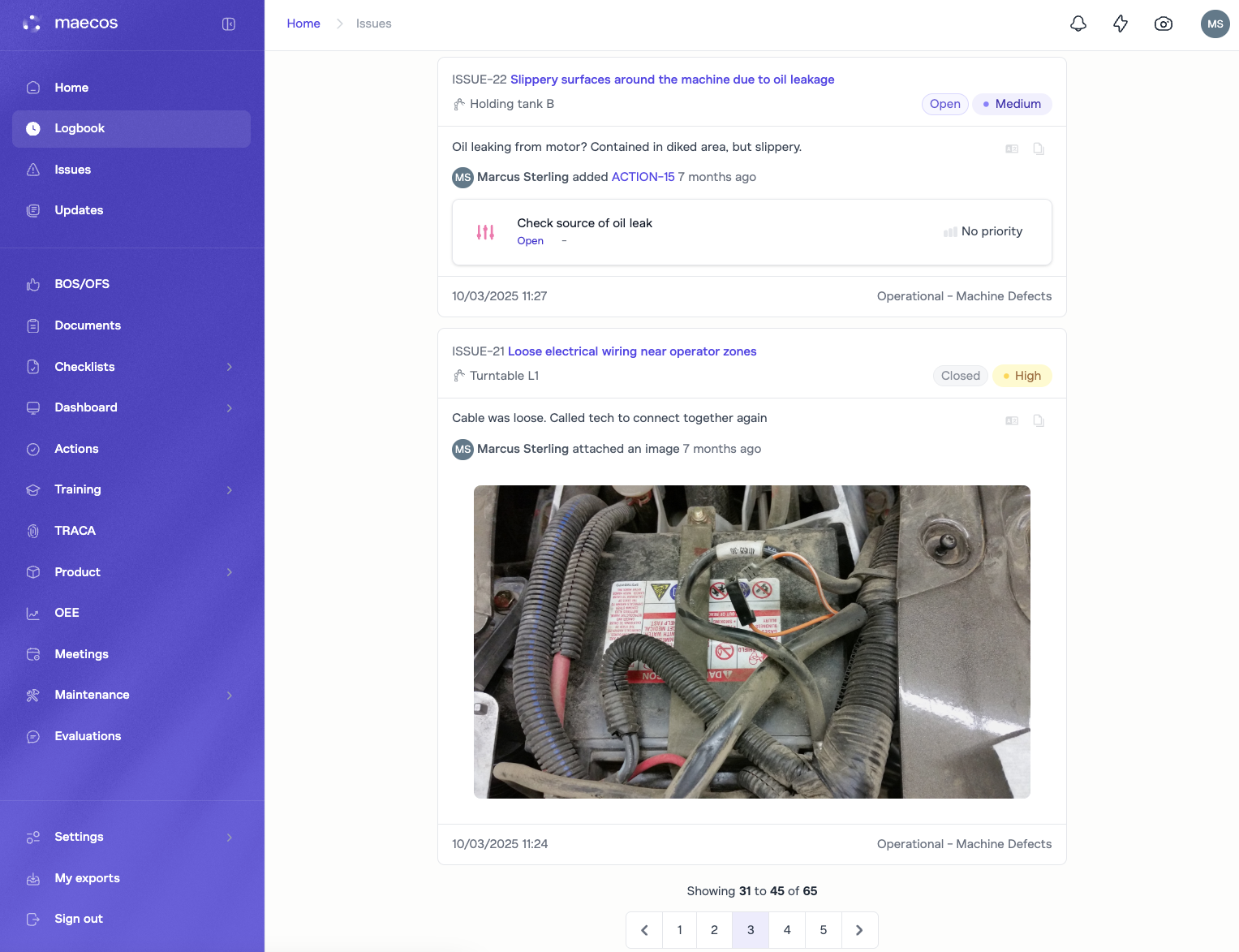Image resolution: width=1239 pixels, height=952 pixels.
Task: Click the action sliders icon for oil leak
Action: point(485,232)
